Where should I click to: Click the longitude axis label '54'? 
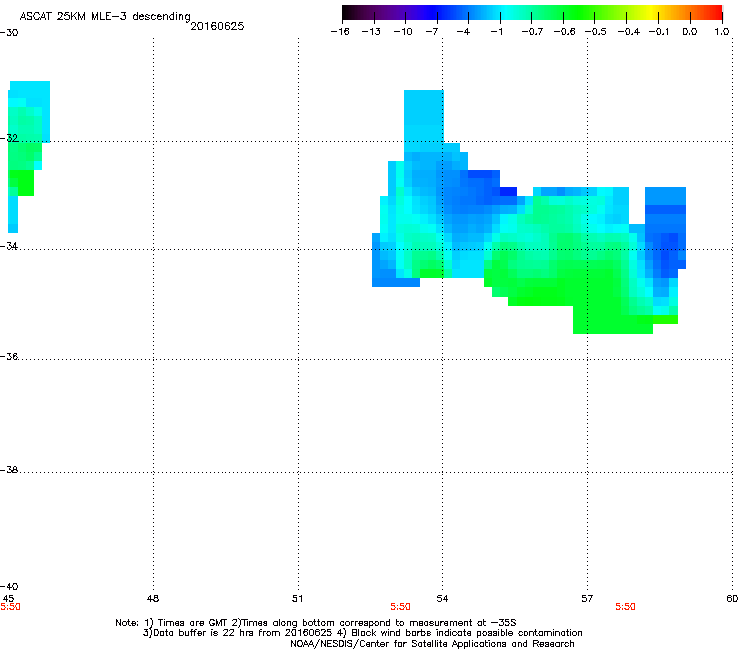coord(442,599)
